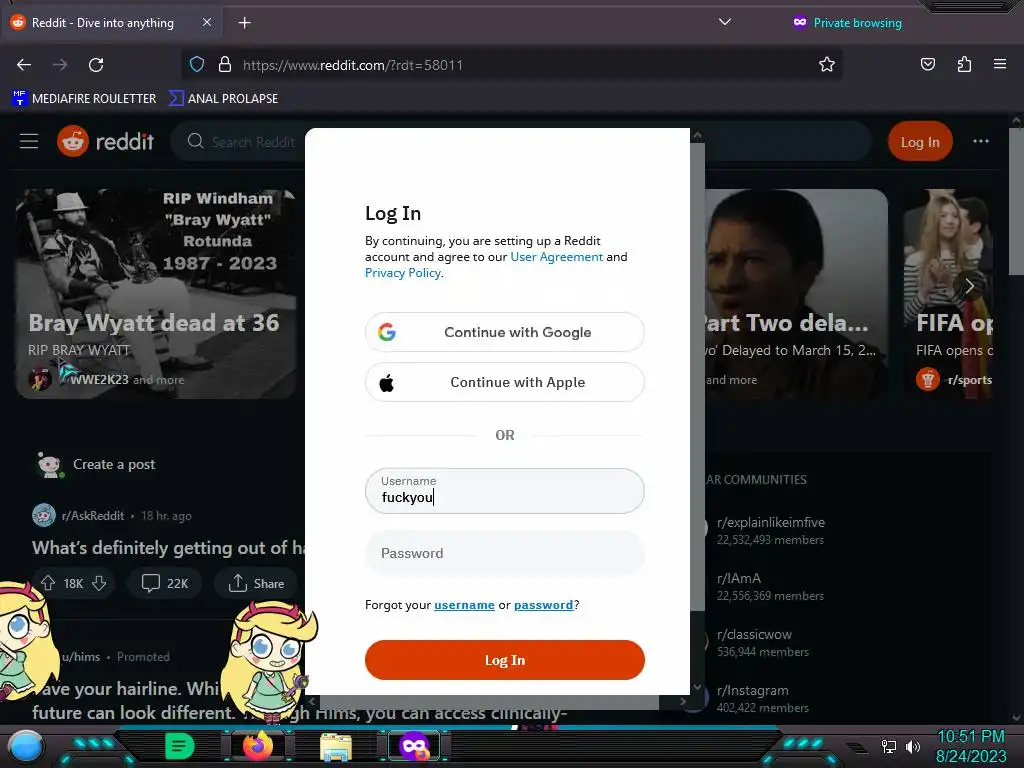The width and height of the screenshot is (1024, 768).
Task: Click the browser back arrow
Action: pyautogui.click(x=24, y=65)
